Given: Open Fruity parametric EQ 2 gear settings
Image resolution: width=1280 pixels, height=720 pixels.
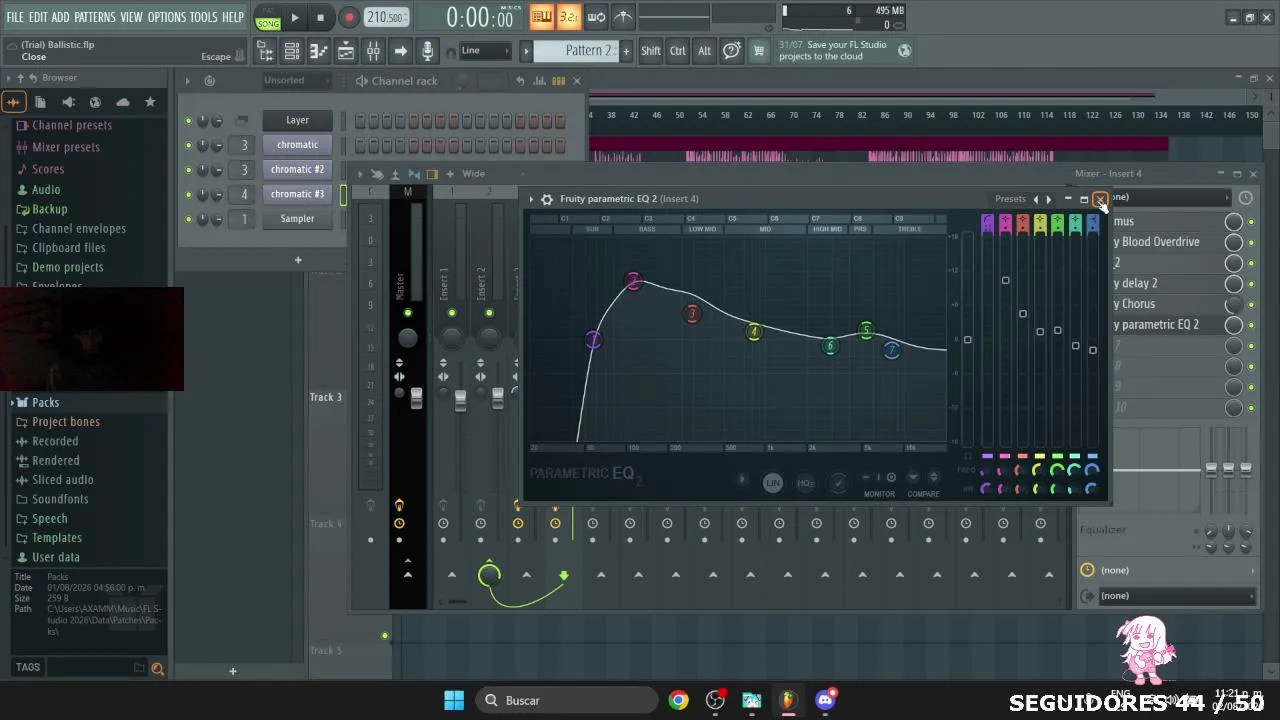Looking at the screenshot, I should tap(547, 199).
